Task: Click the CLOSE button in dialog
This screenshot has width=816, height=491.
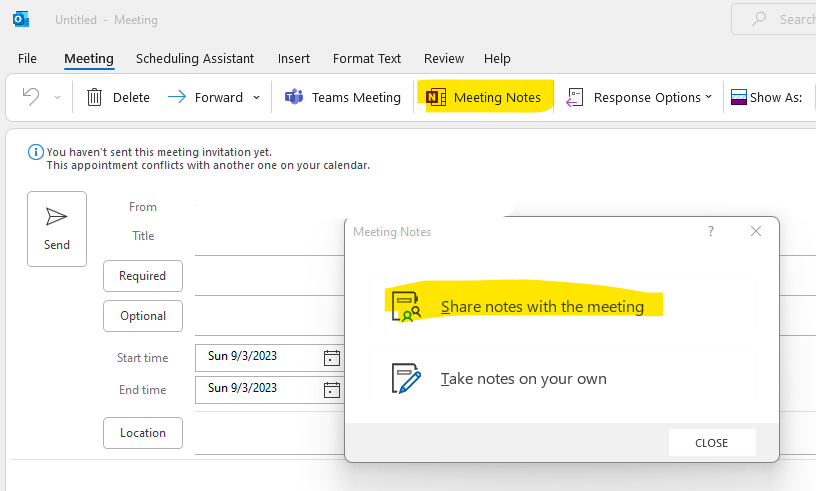Action: 712,443
